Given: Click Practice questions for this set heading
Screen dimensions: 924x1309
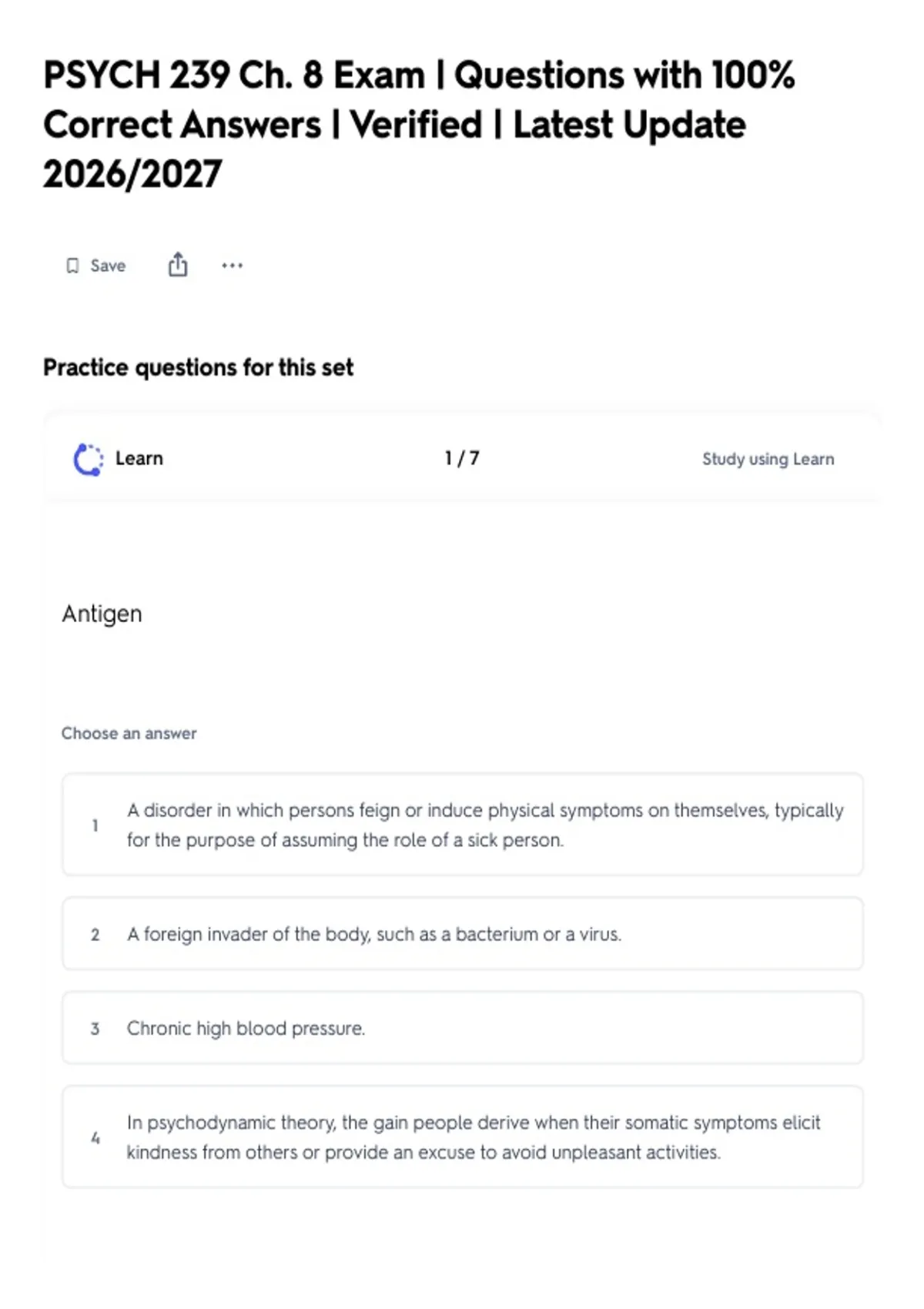Looking at the screenshot, I should pyautogui.click(x=198, y=367).
